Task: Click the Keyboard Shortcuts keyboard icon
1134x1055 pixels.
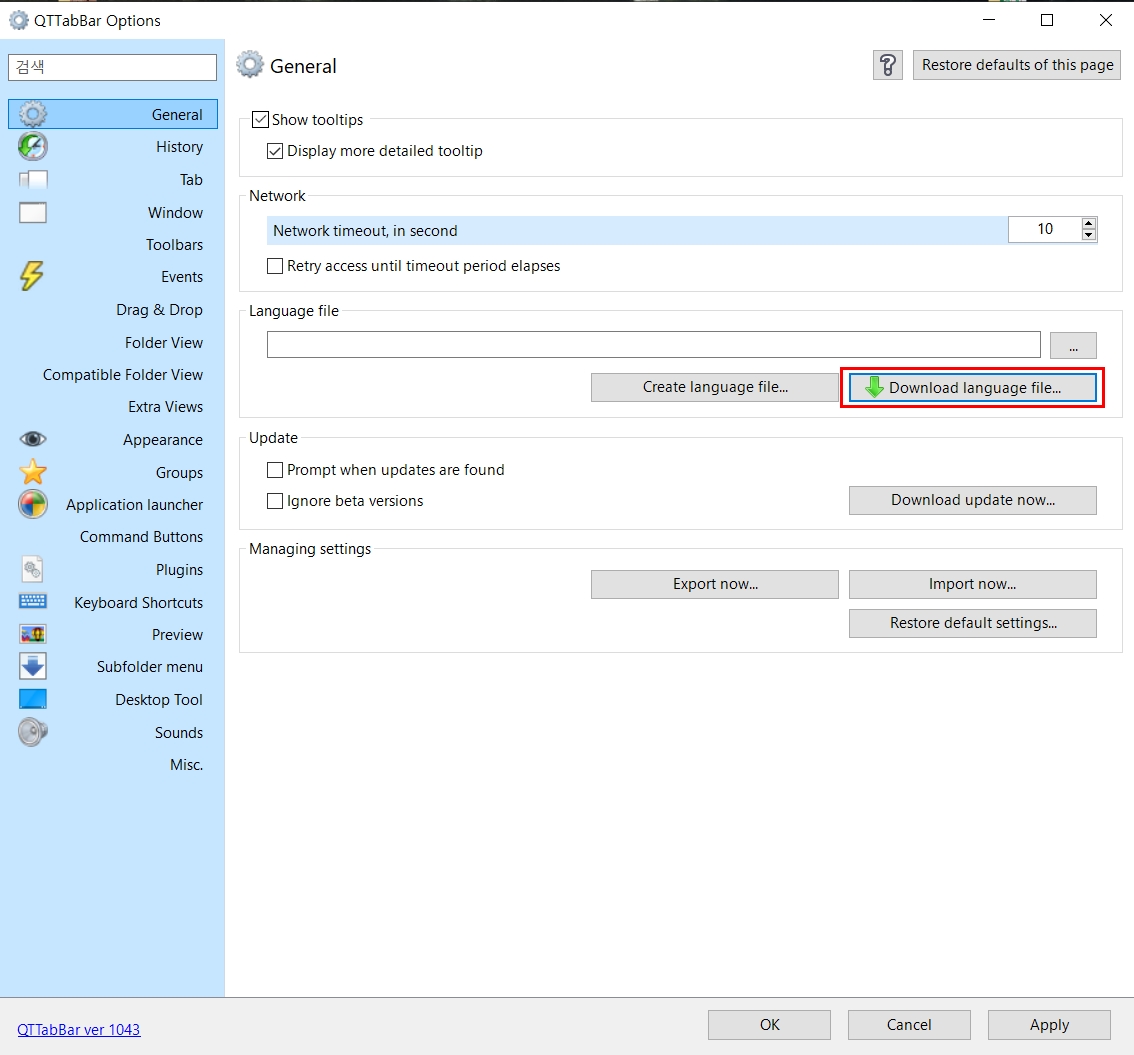Action: click(x=33, y=602)
